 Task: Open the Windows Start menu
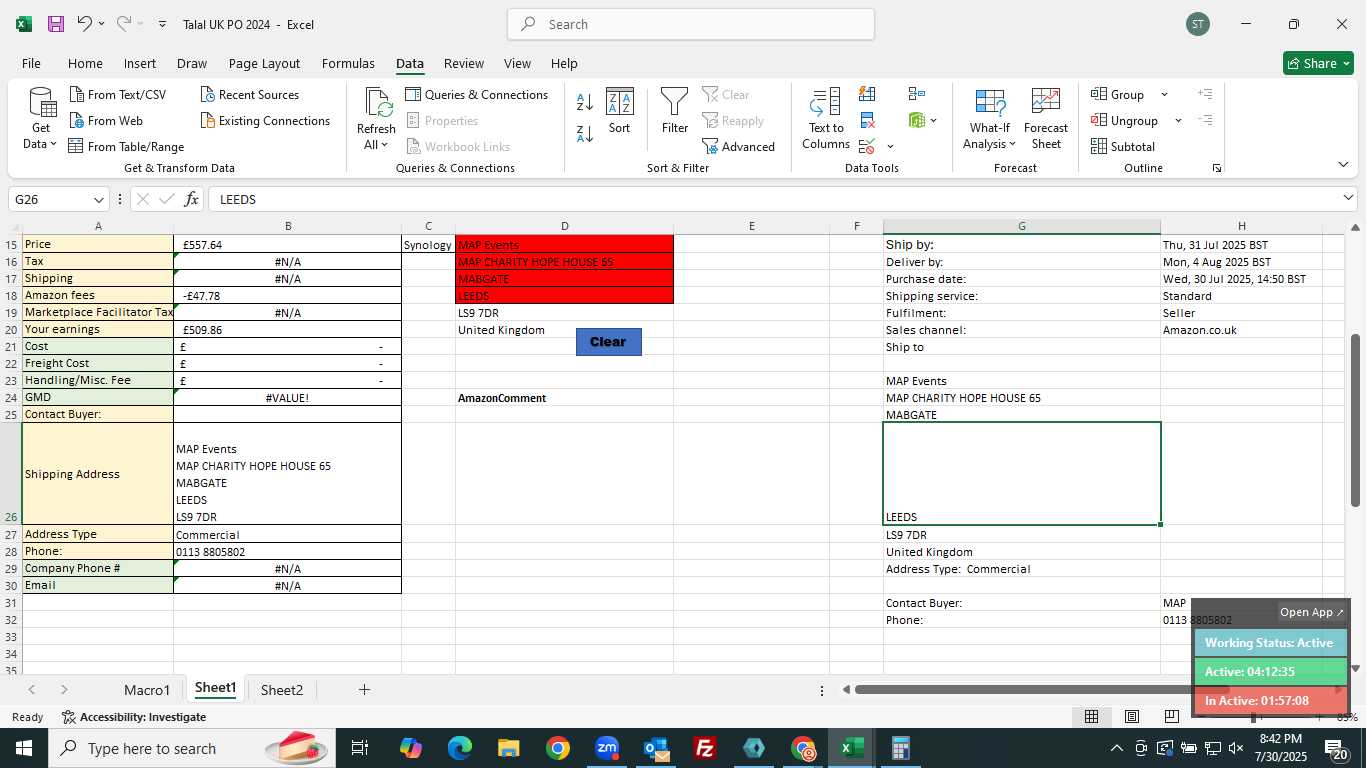coord(23,748)
